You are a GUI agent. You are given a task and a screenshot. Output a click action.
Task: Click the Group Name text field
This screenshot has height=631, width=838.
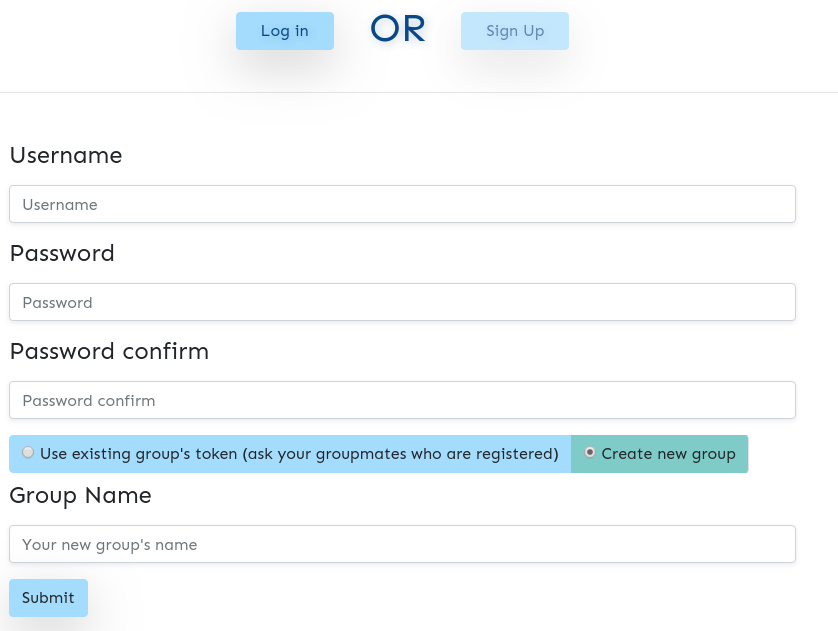402,544
